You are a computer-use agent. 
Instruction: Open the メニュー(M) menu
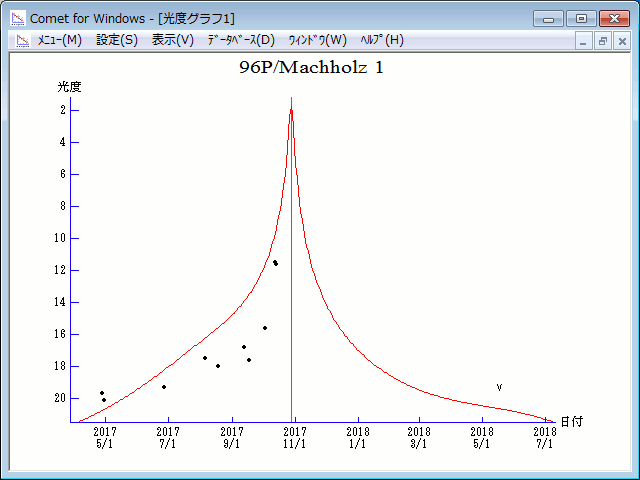coord(59,40)
